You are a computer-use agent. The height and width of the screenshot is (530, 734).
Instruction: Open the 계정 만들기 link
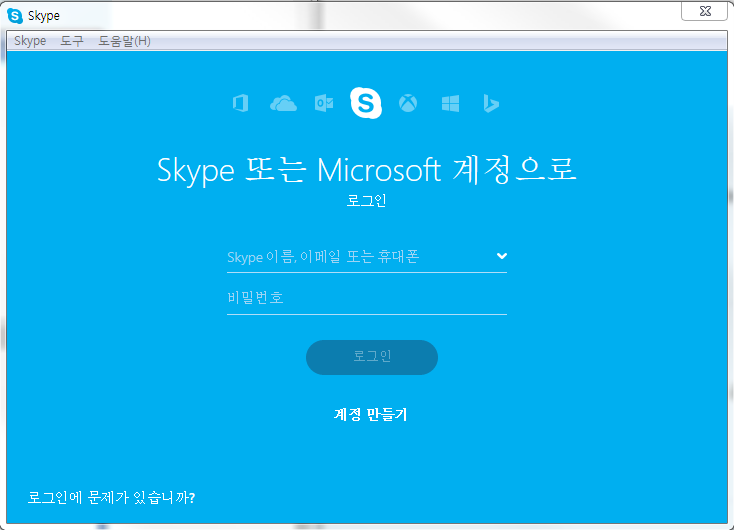370,414
